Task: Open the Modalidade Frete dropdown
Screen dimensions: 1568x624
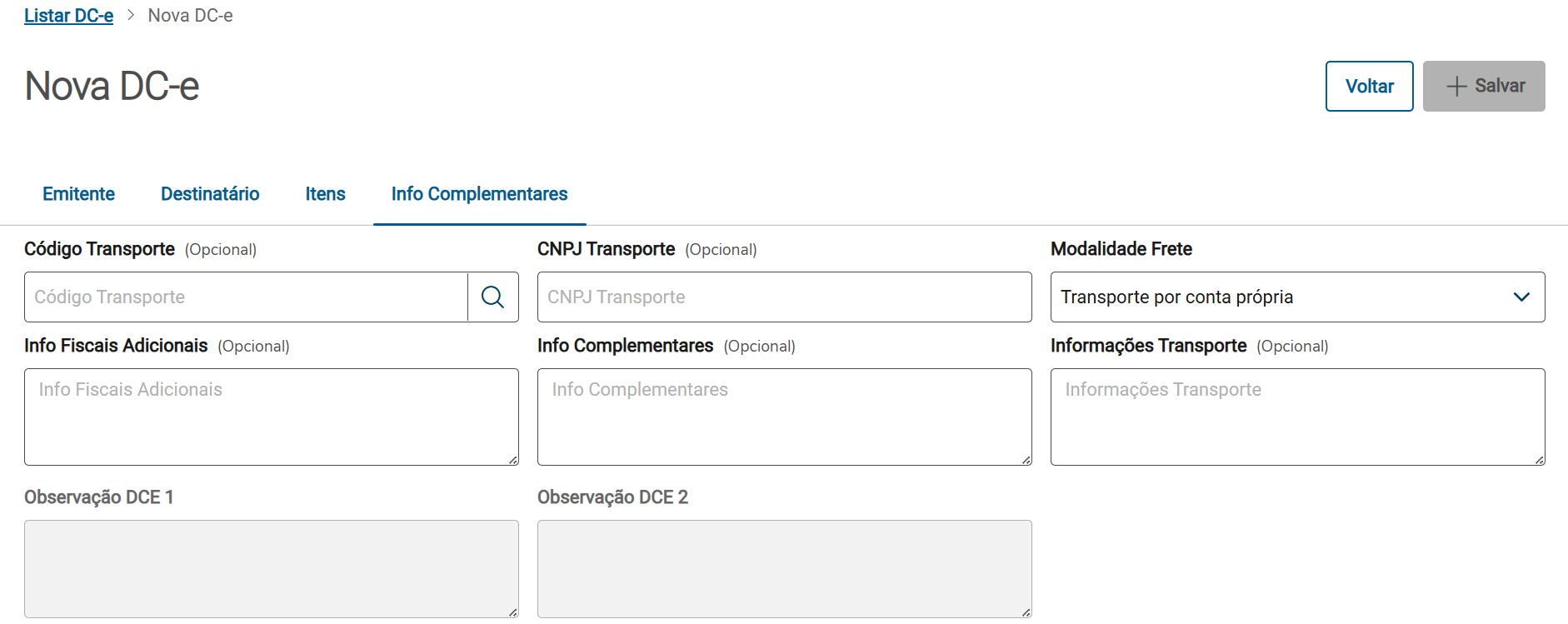Action: [1283, 297]
